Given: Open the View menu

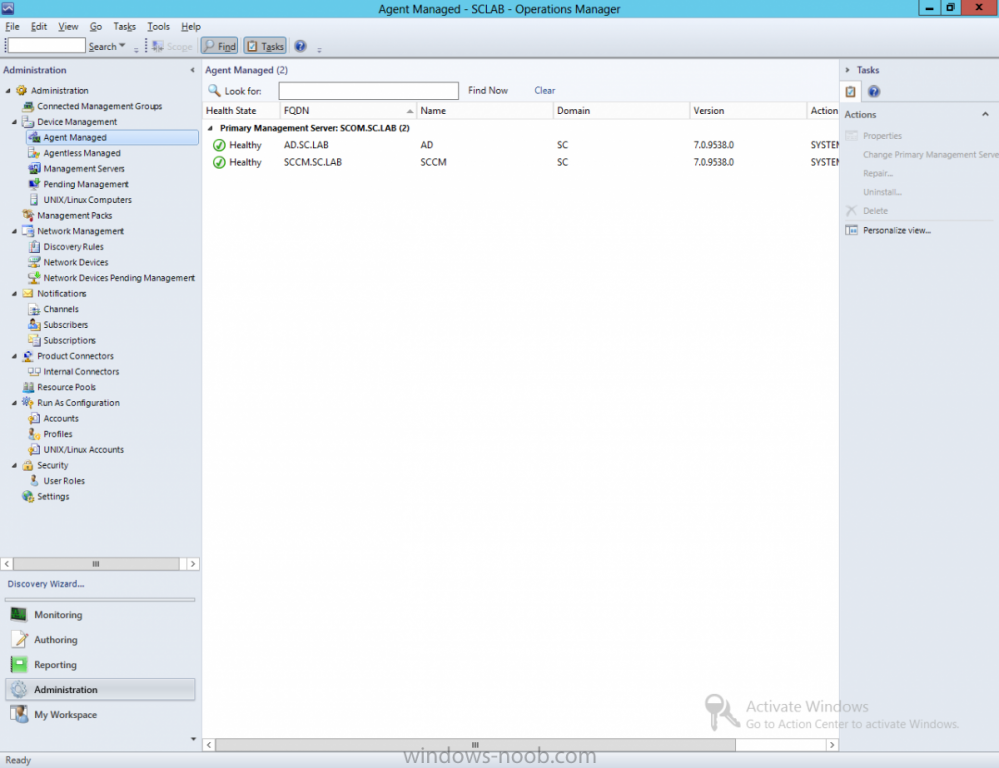Looking at the screenshot, I should (68, 26).
